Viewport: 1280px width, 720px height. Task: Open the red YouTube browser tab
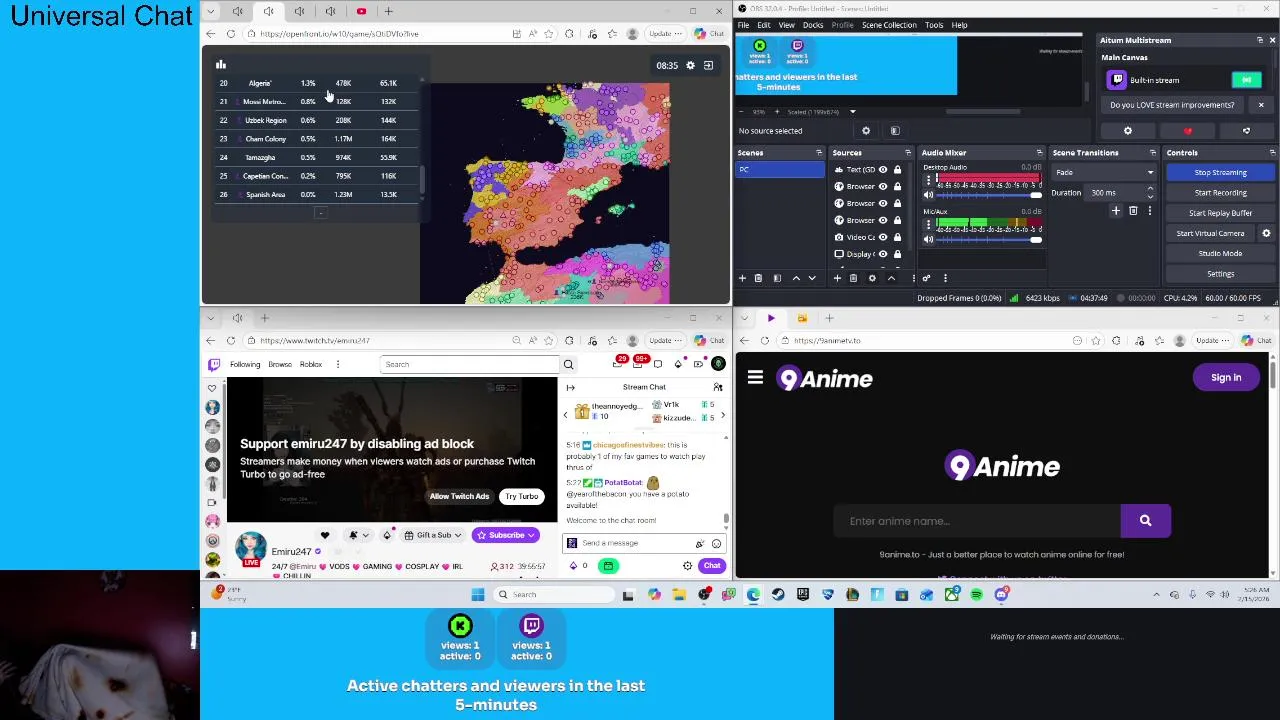[x=361, y=11]
